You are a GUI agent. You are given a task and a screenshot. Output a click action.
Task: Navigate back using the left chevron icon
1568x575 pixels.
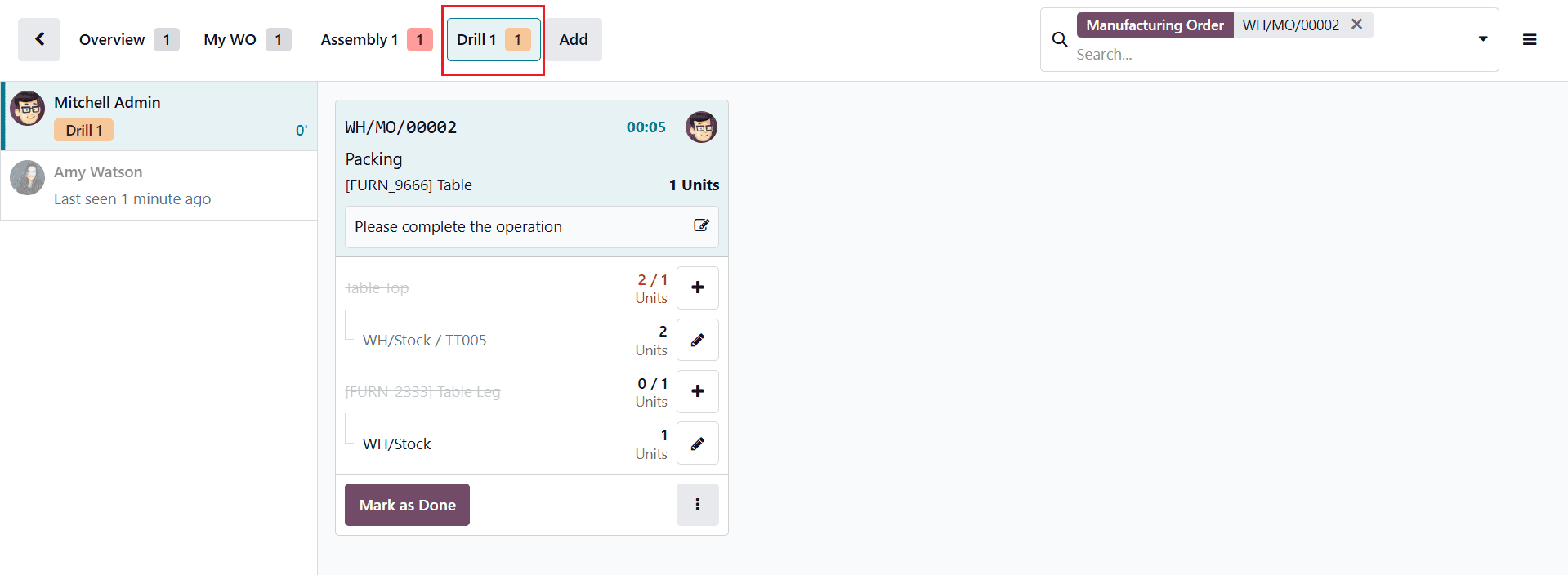click(x=38, y=38)
